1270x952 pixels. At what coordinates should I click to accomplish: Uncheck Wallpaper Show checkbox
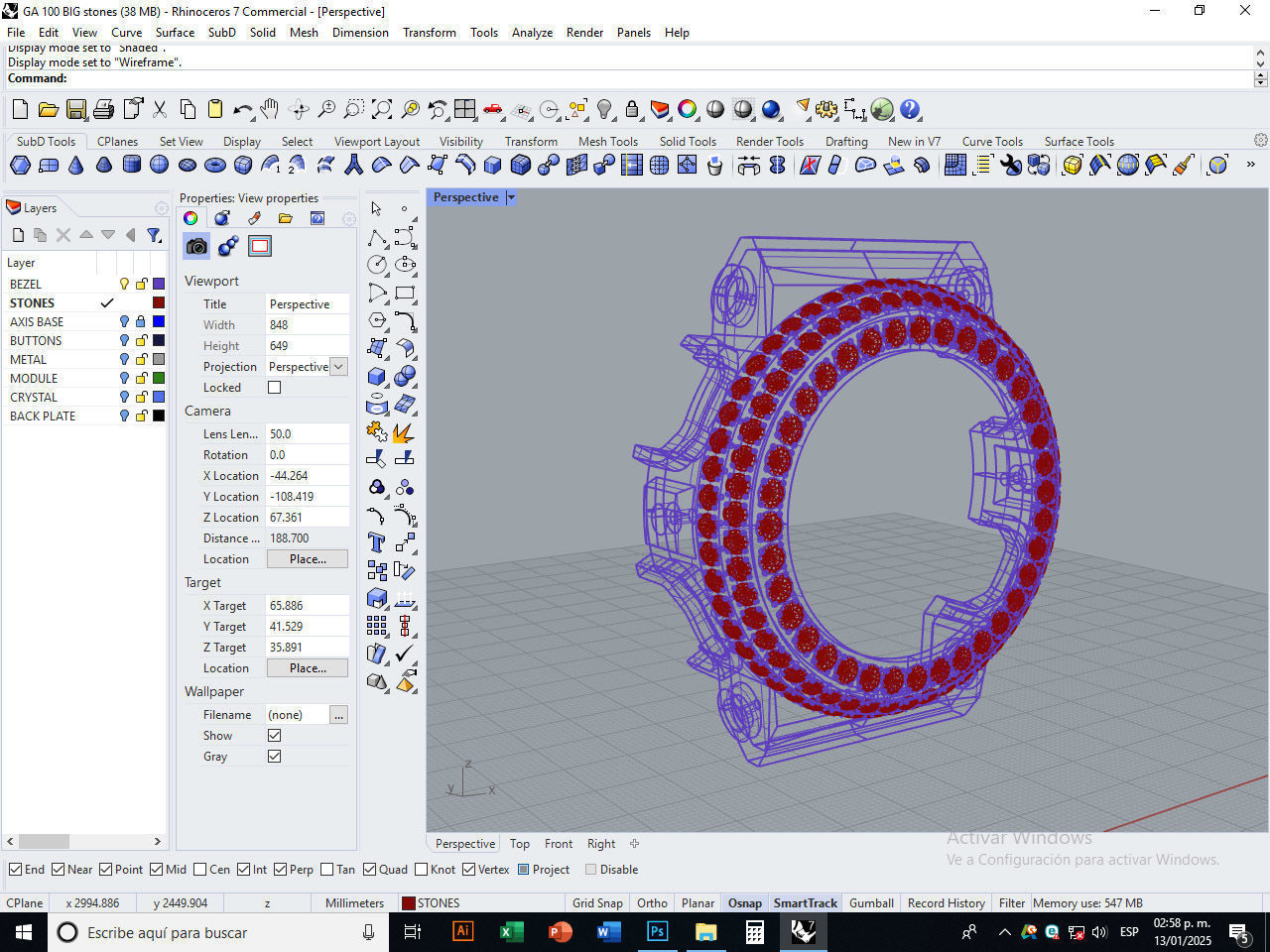[x=275, y=736]
